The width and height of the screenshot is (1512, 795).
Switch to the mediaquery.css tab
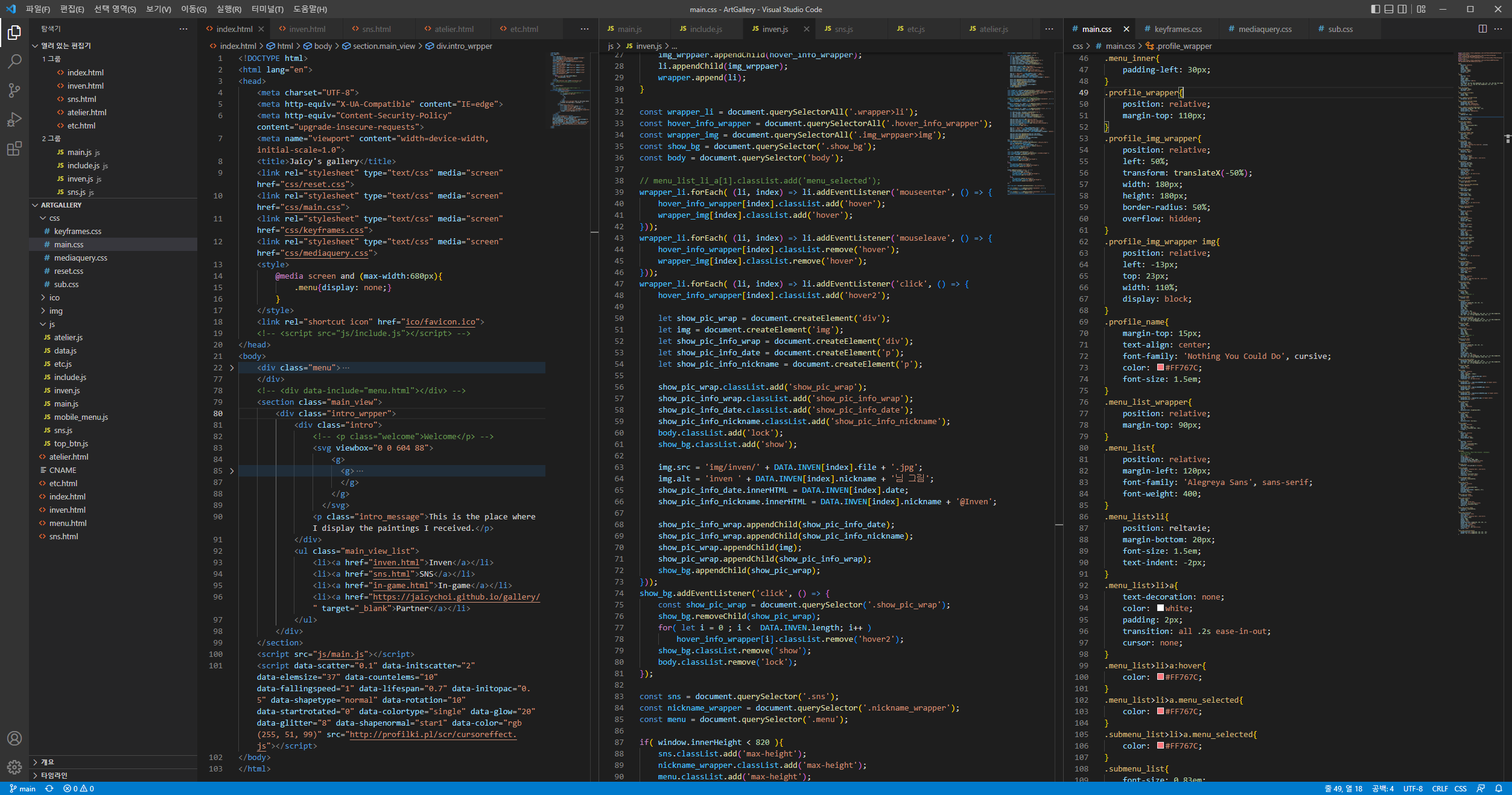(x=1264, y=29)
